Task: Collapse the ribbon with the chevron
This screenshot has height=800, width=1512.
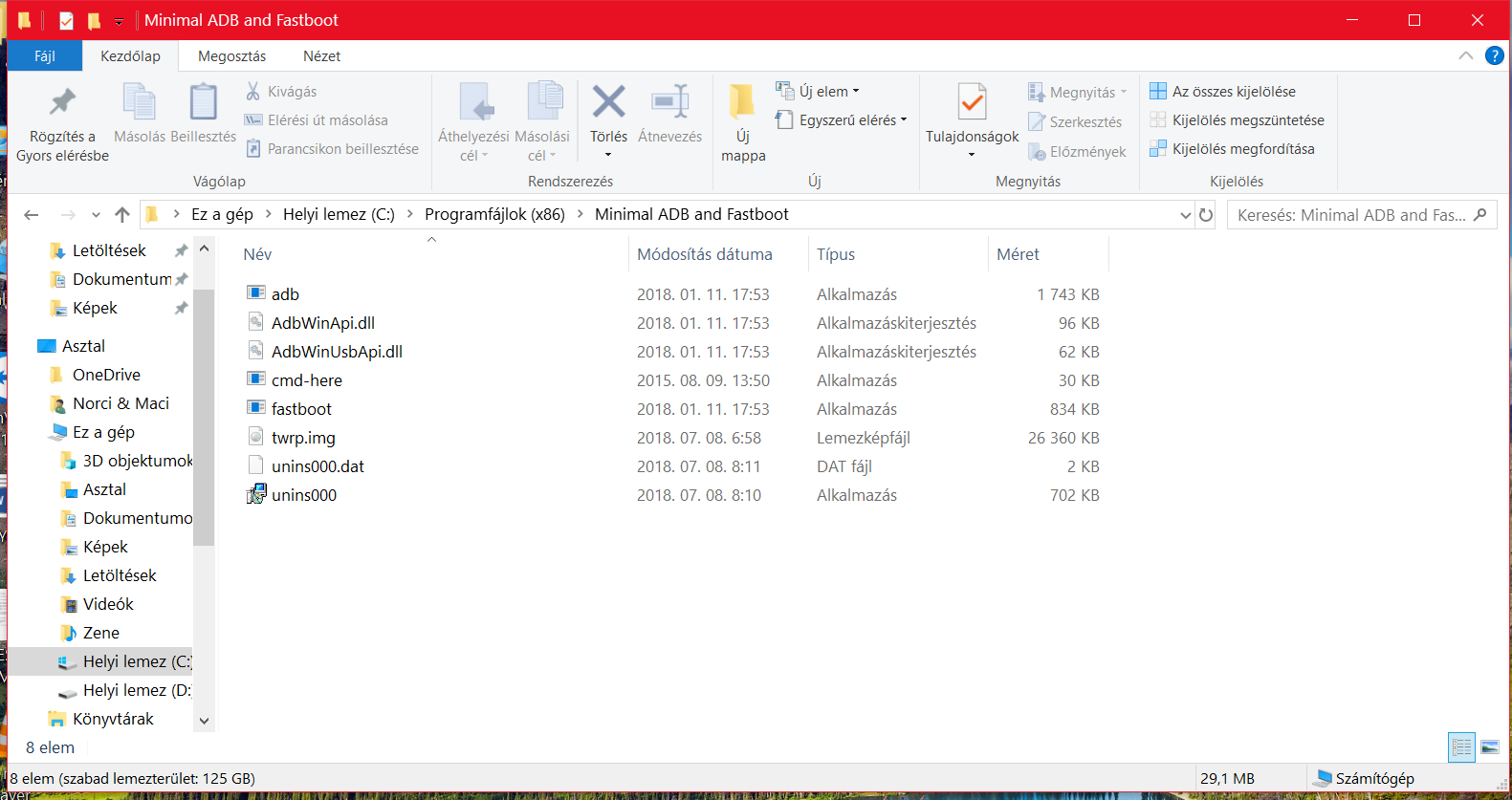Action: 1465,55
